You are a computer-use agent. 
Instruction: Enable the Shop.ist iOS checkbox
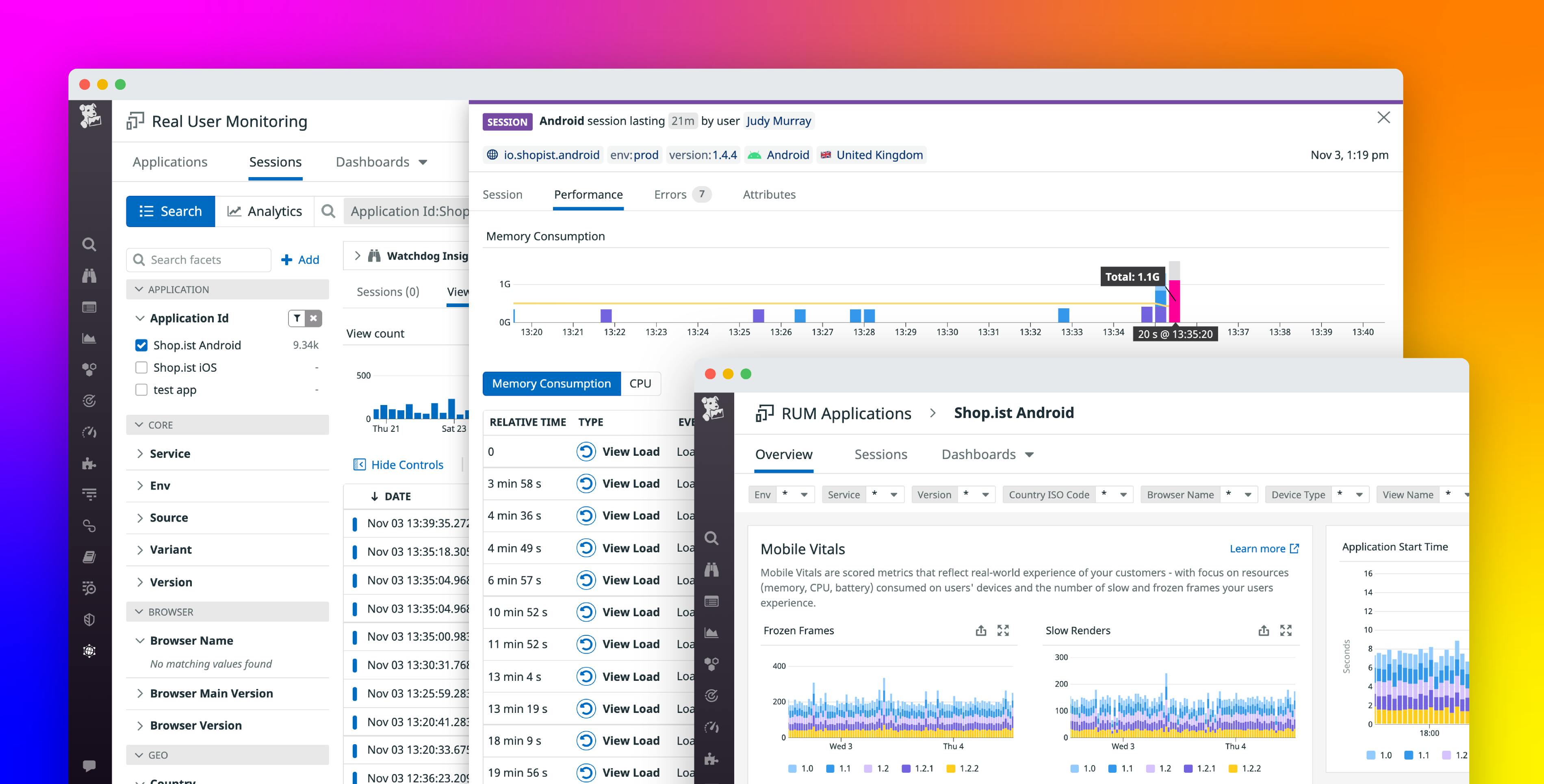(141, 367)
